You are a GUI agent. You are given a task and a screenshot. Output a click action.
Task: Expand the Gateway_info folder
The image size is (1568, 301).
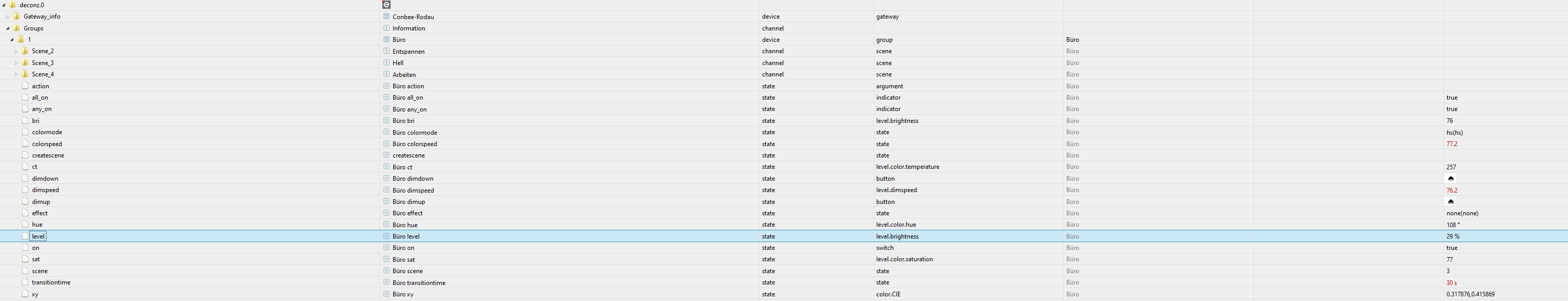click(x=7, y=17)
